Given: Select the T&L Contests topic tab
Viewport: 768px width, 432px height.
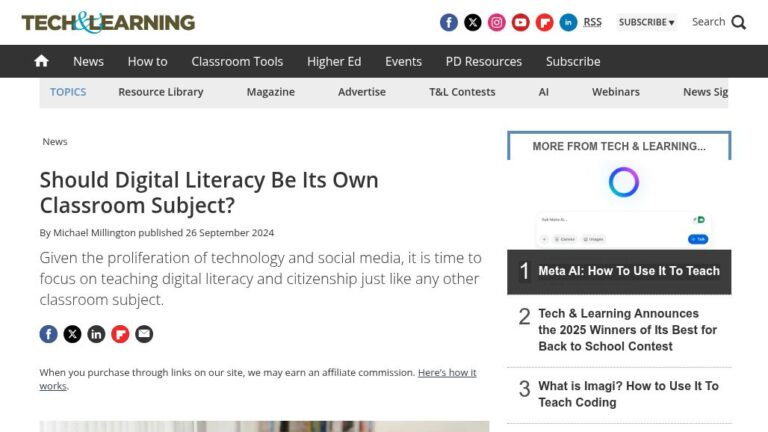Looking at the screenshot, I should click(x=462, y=92).
